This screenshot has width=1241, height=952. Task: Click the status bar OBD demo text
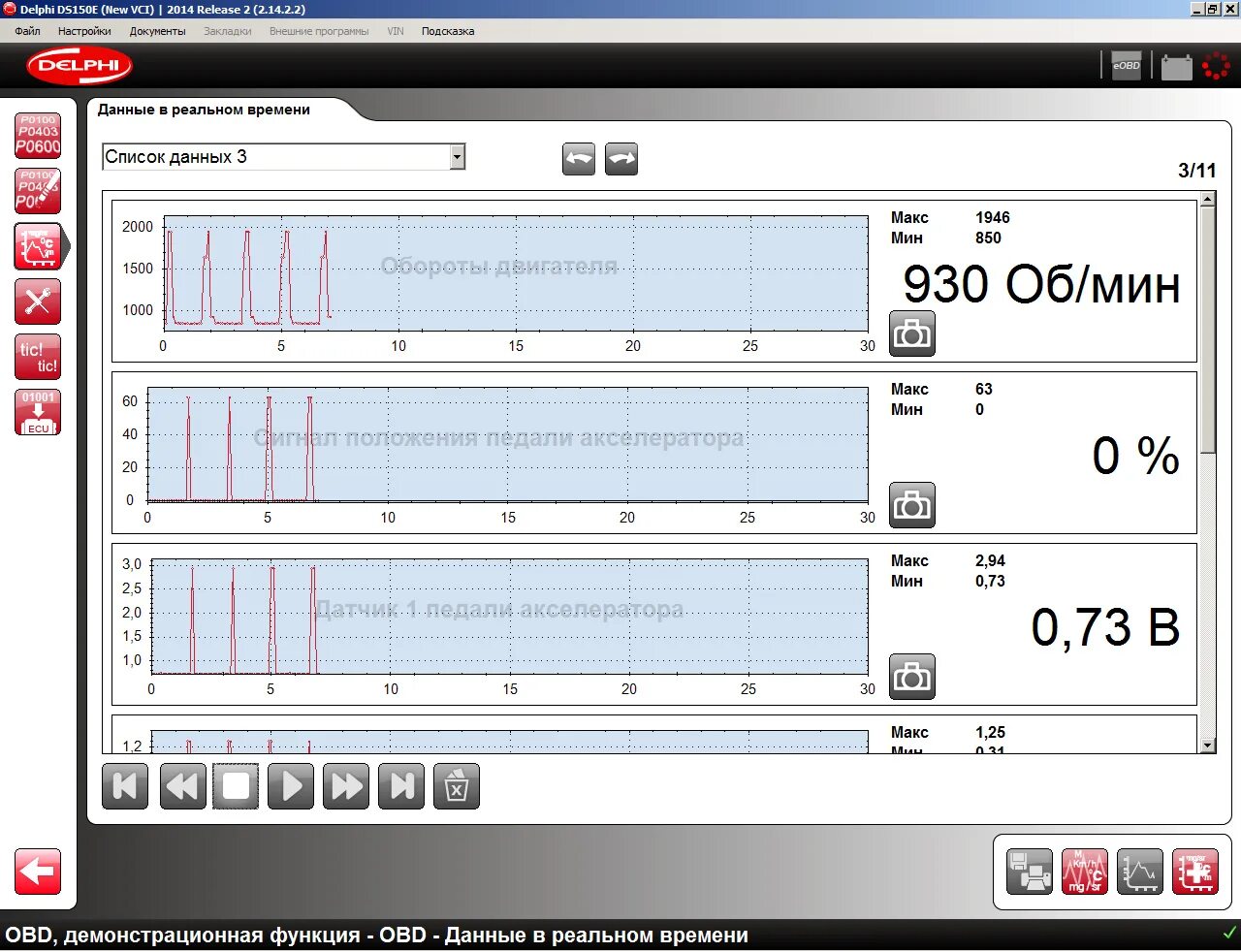pyautogui.click(x=376, y=936)
